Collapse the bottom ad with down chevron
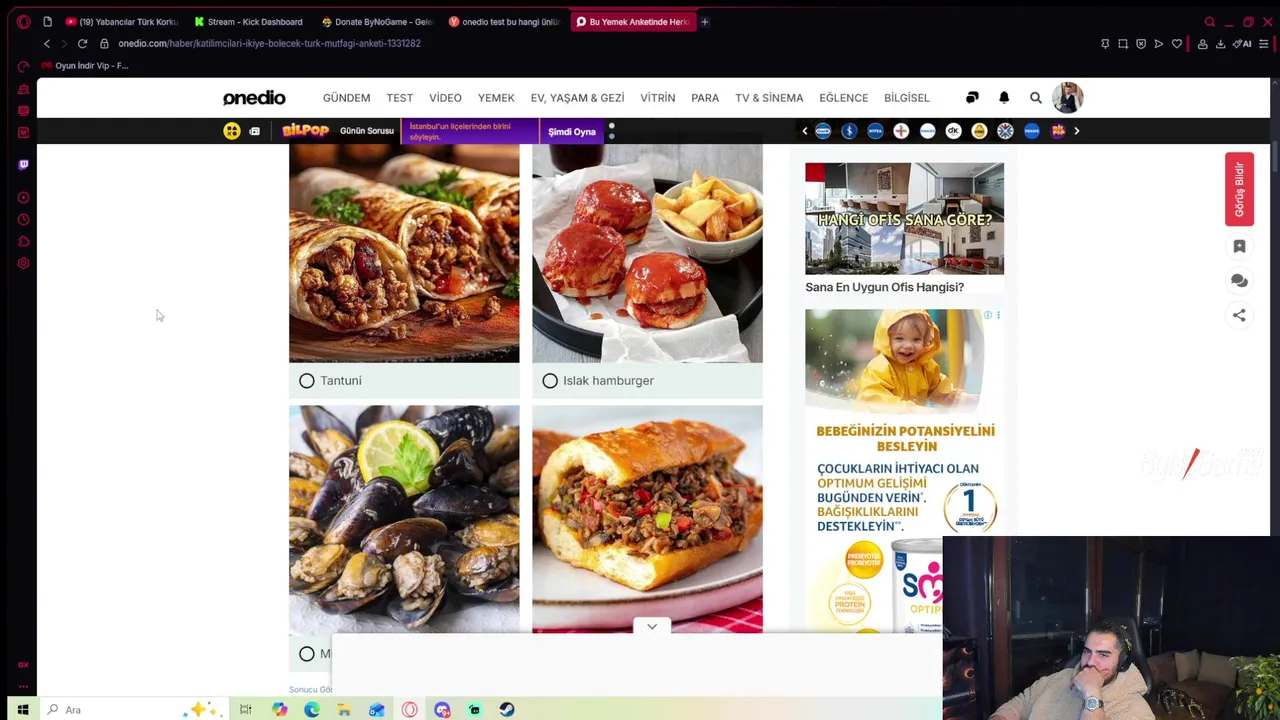The image size is (1280, 720). (x=652, y=627)
